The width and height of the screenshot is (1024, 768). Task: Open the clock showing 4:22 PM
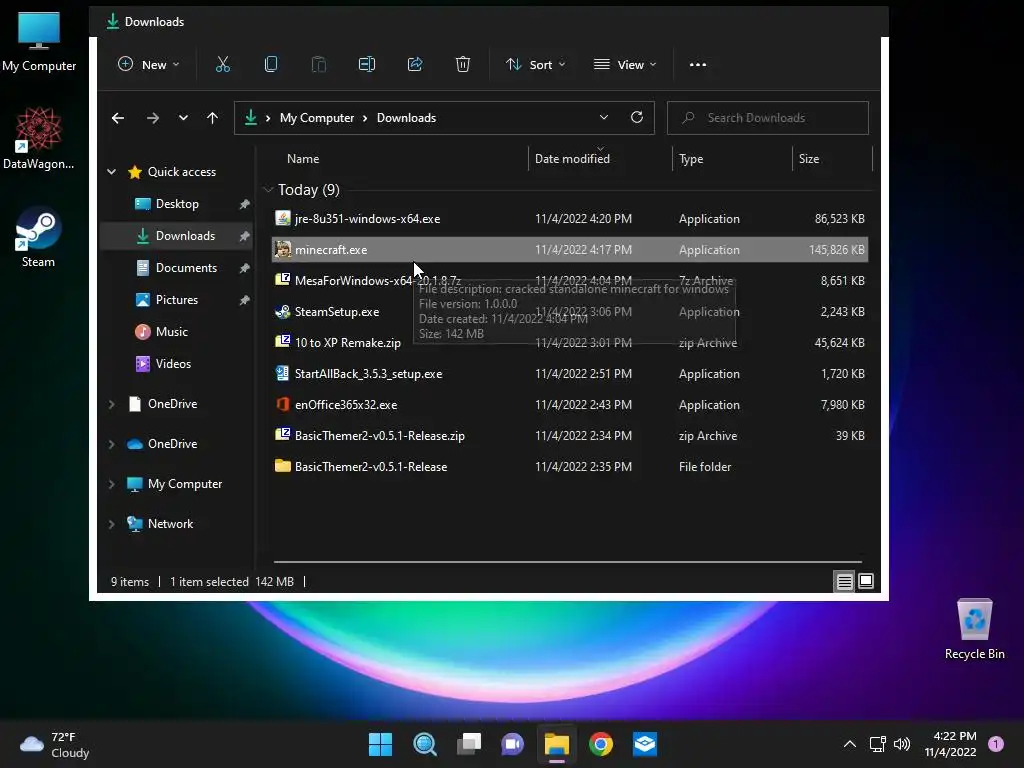click(x=950, y=744)
